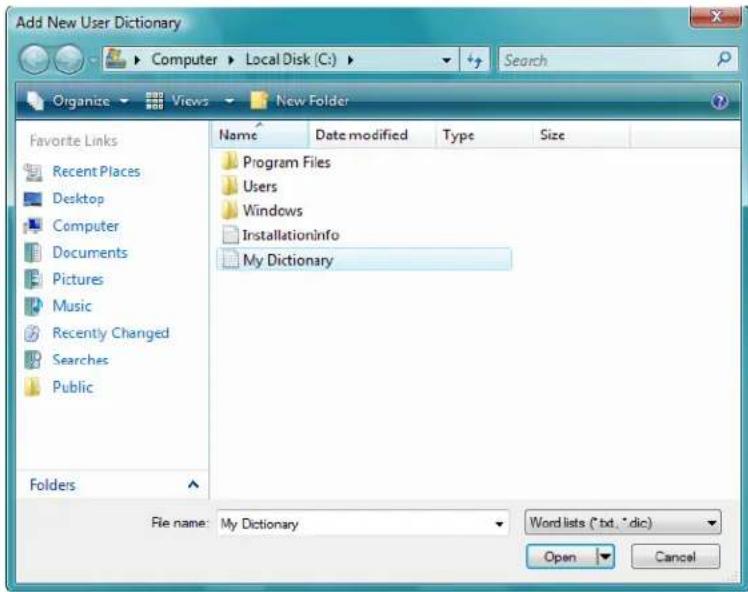The image size is (748, 592).
Task: Click the Documents icon in Favorite Links
Action: click(33, 252)
